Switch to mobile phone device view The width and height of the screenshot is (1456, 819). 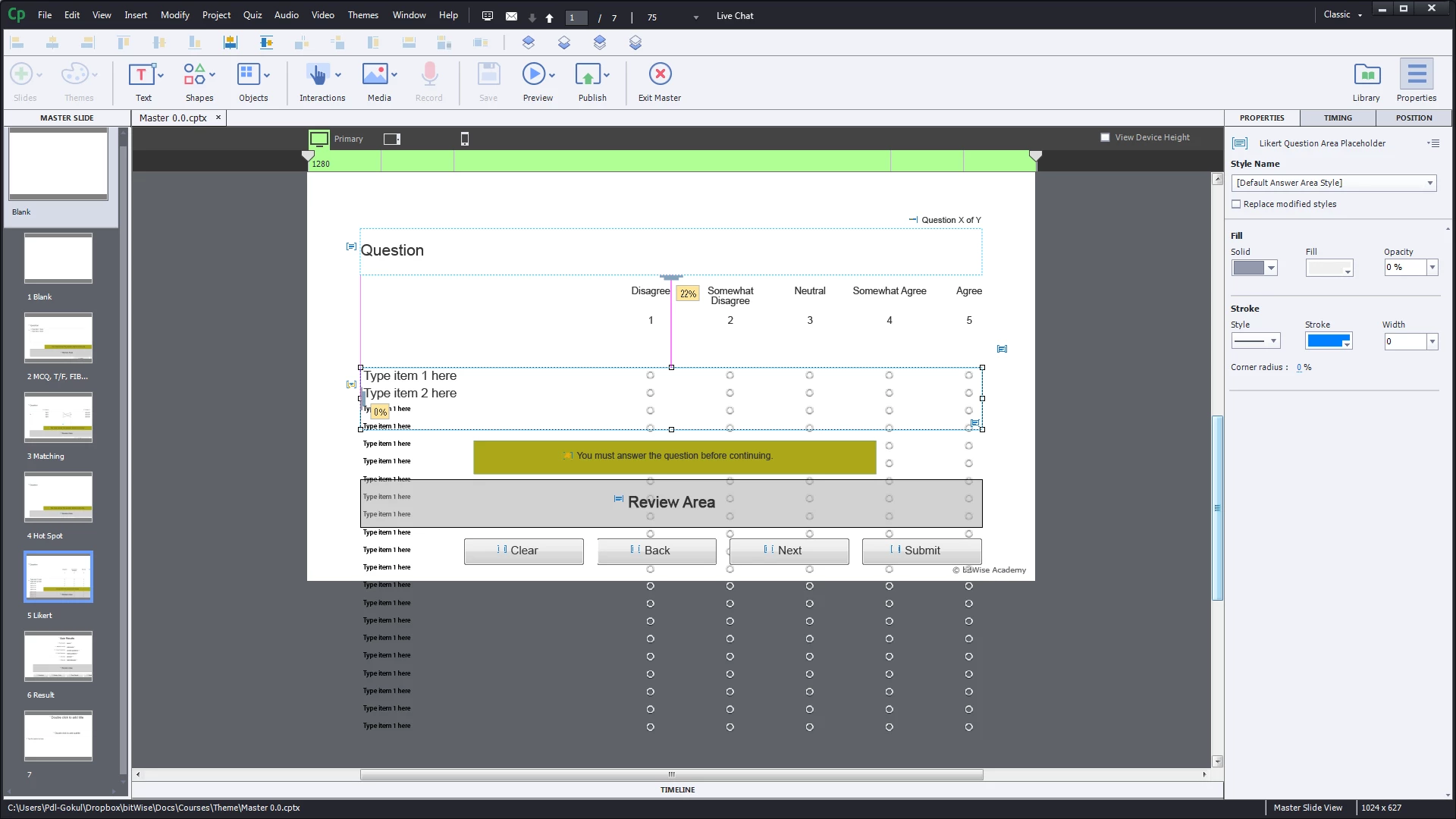click(x=465, y=139)
